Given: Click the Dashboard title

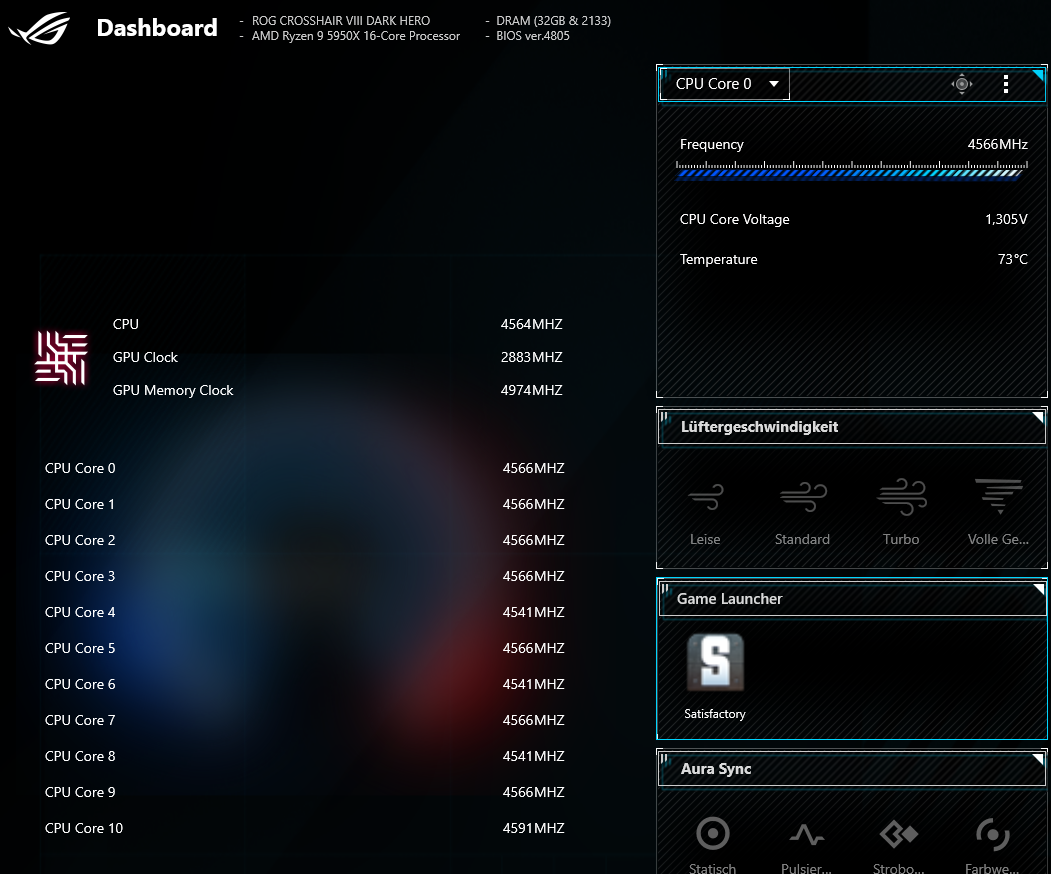Looking at the screenshot, I should [x=157, y=28].
